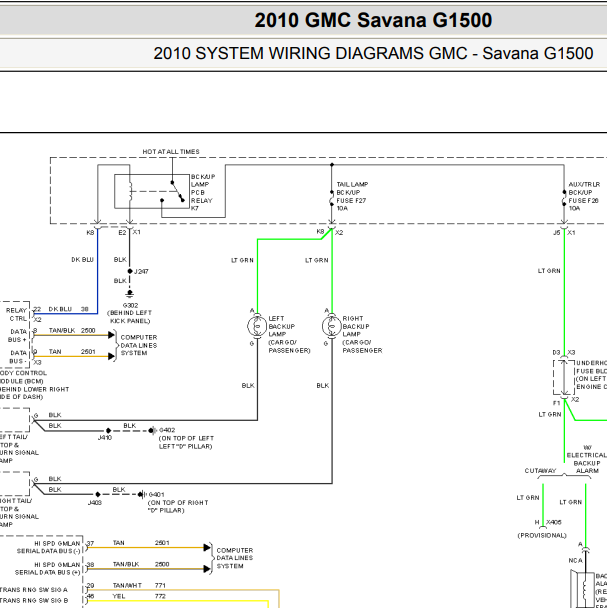This screenshot has height=608, width=607.
Task: Click the 'TAIL LAMP BCK/UP FUSE F27 10A' label
Action: coord(352,197)
